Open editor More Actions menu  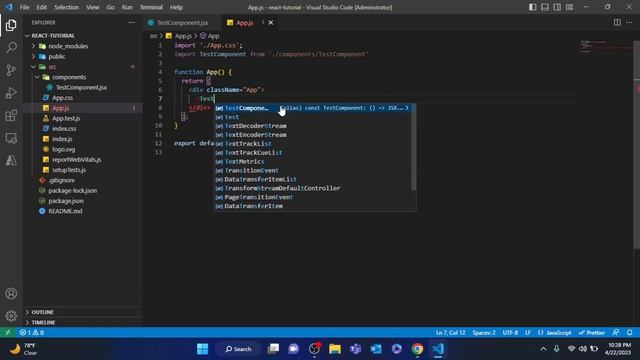coord(629,22)
